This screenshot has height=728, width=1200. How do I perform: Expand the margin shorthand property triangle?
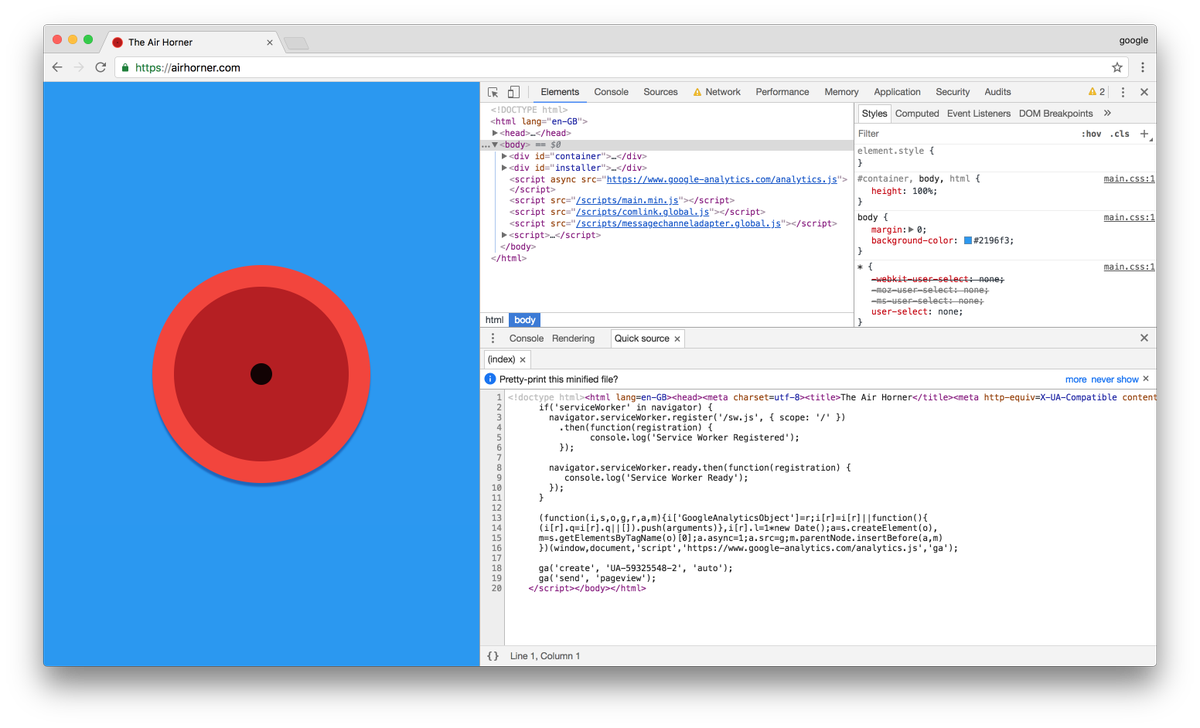click(911, 230)
